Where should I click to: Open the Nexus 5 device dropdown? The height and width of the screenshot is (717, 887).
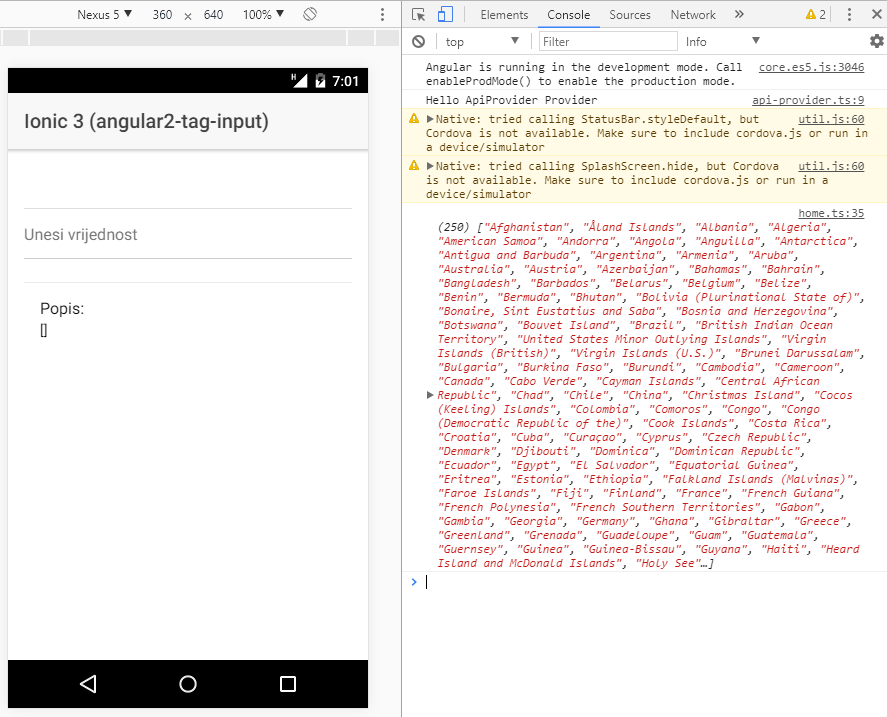105,15
